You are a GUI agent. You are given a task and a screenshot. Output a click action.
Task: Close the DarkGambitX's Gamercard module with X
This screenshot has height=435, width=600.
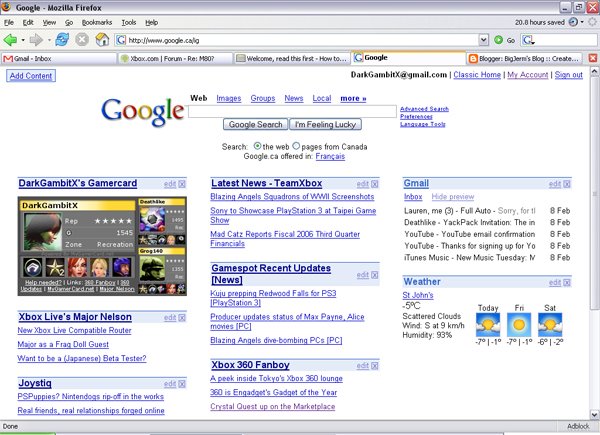[182, 184]
